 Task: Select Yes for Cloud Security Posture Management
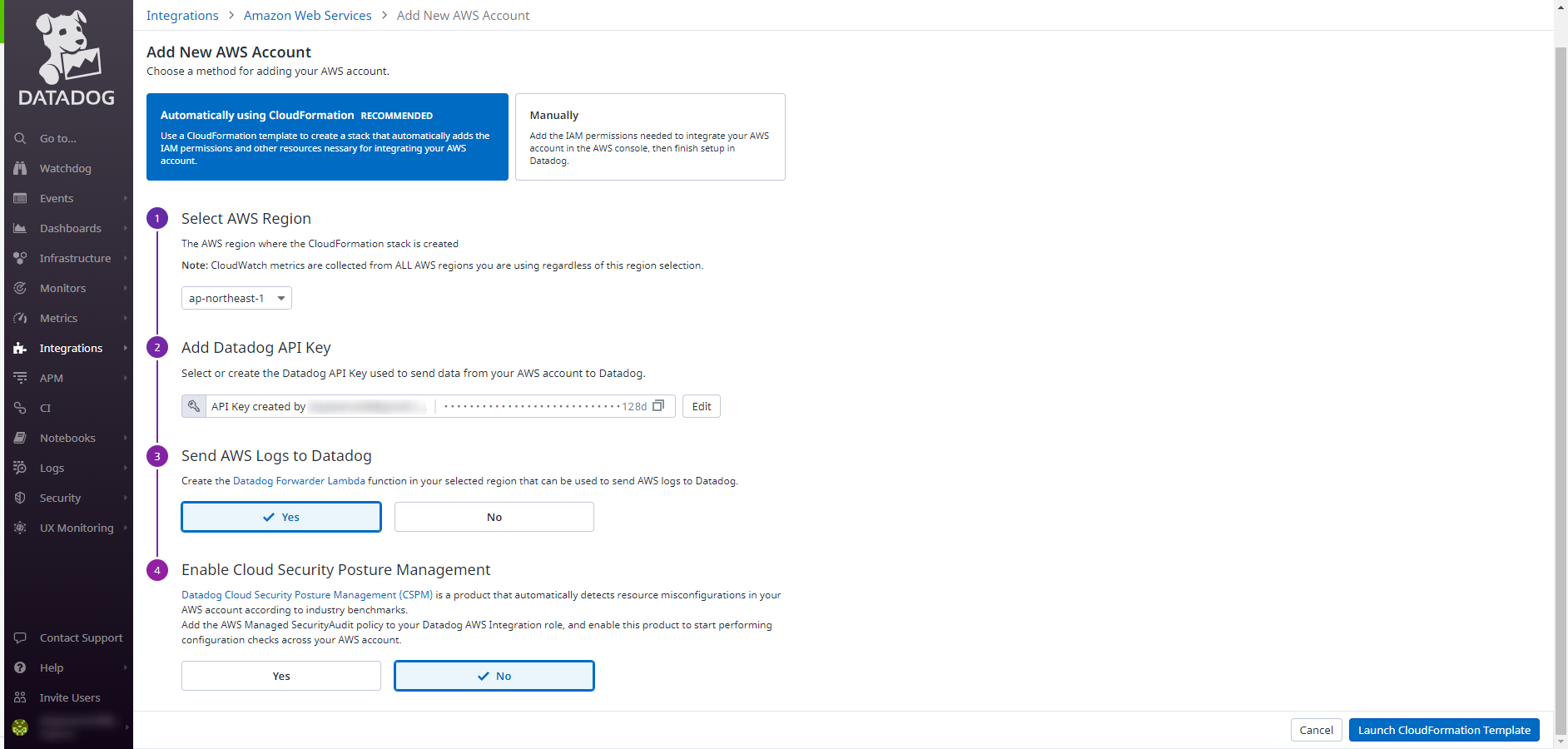tap(281, 676)
